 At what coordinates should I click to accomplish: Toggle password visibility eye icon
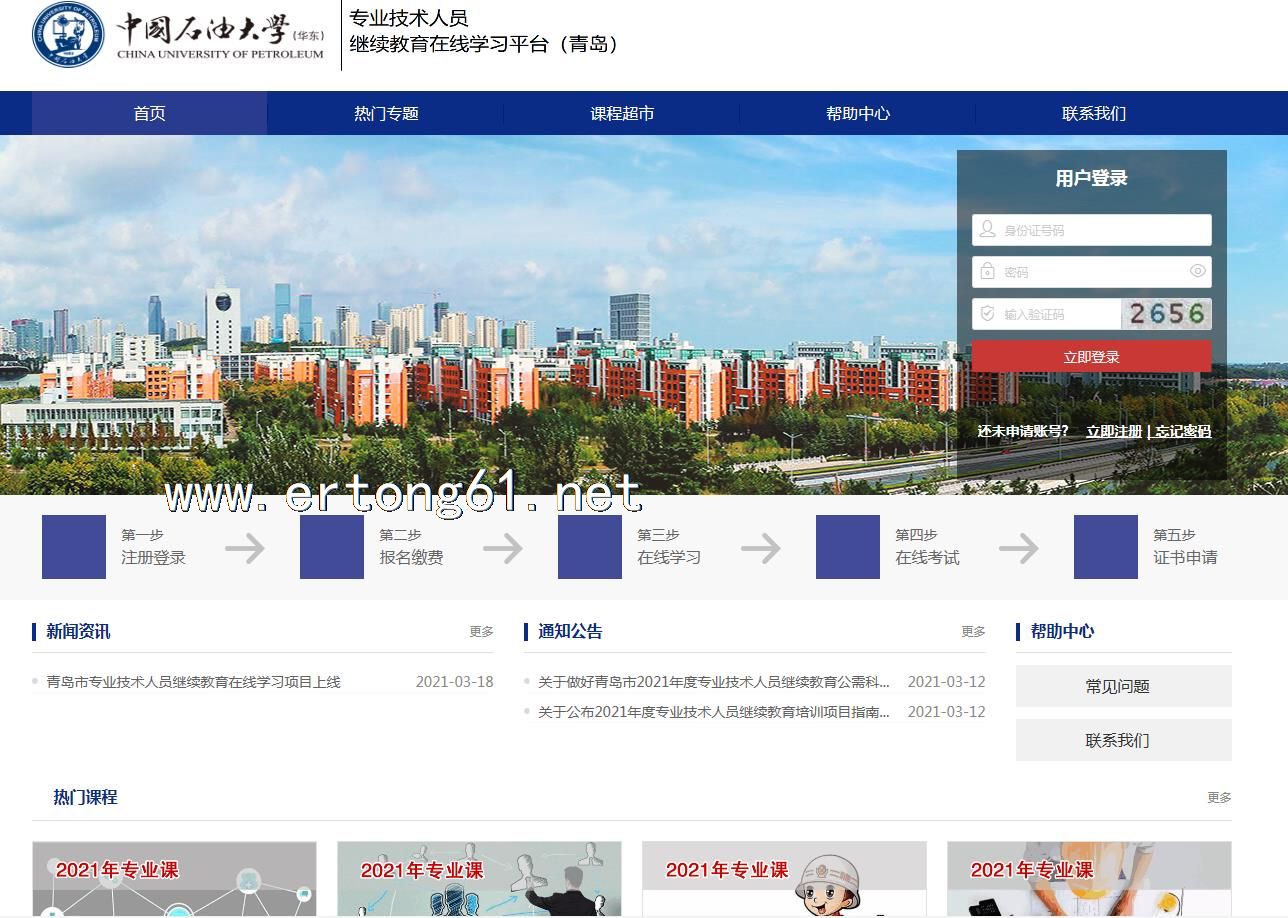[1197, 271]
